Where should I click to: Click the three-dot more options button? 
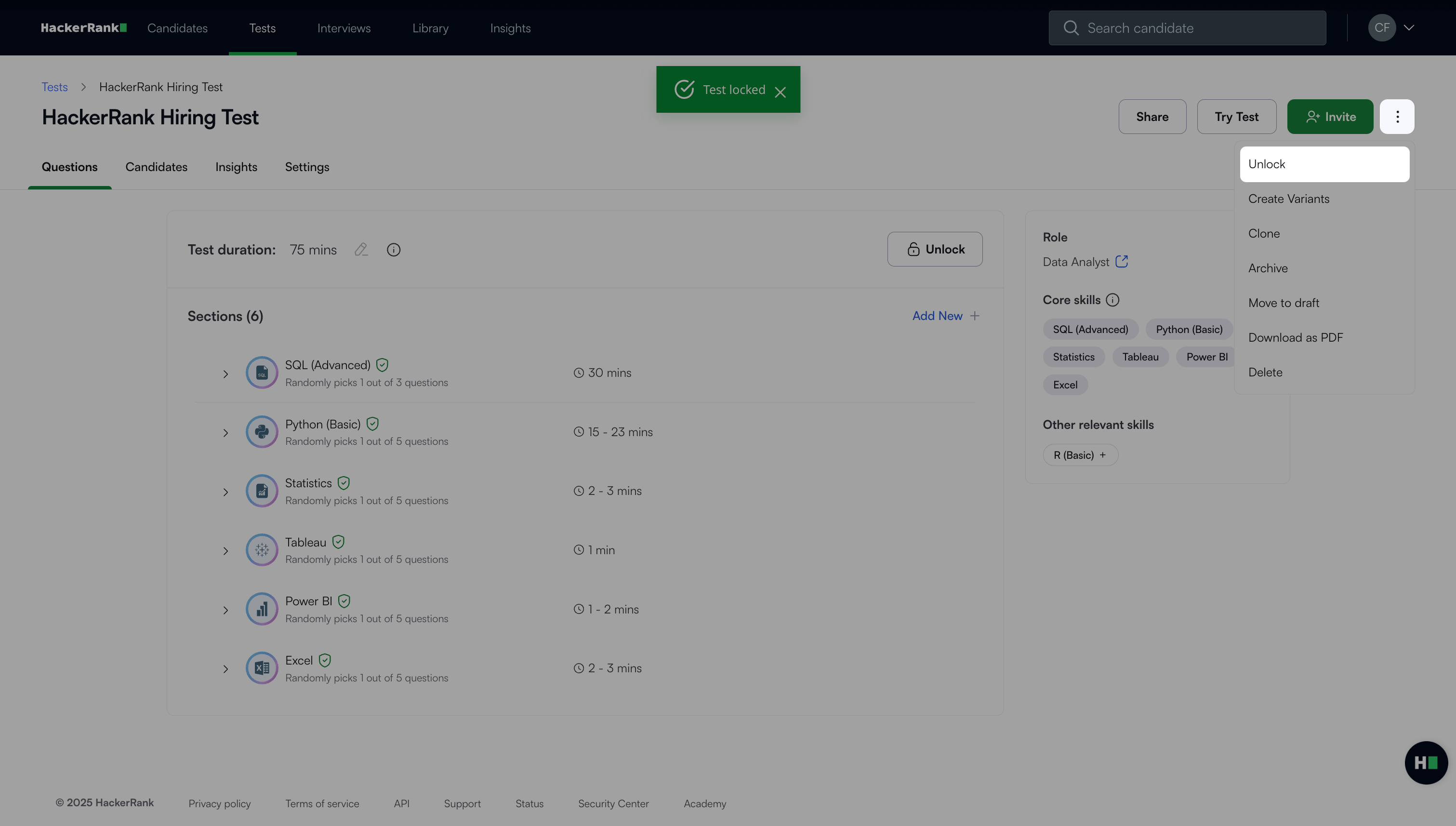[x=1397, y=117]
